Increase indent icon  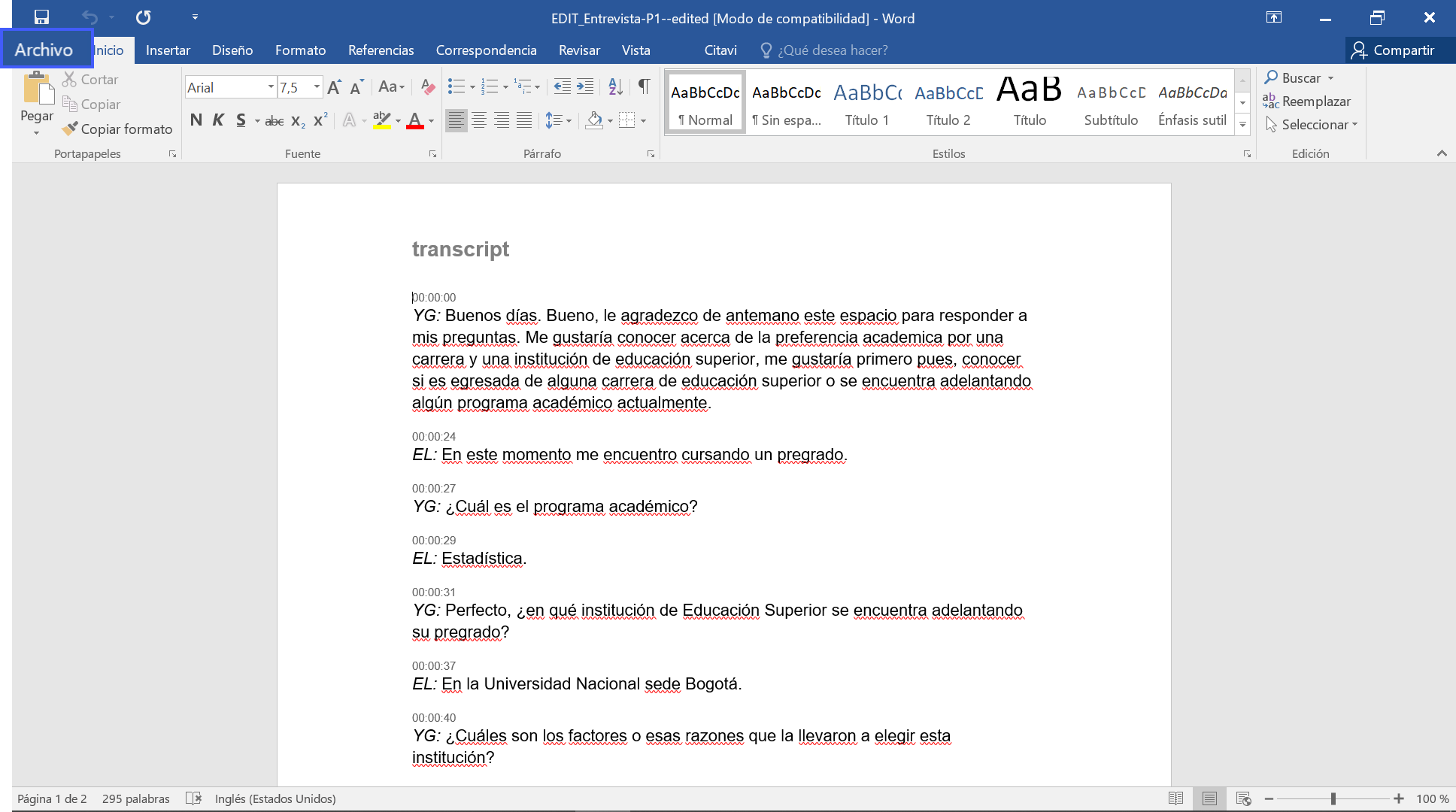coord(585,87)
